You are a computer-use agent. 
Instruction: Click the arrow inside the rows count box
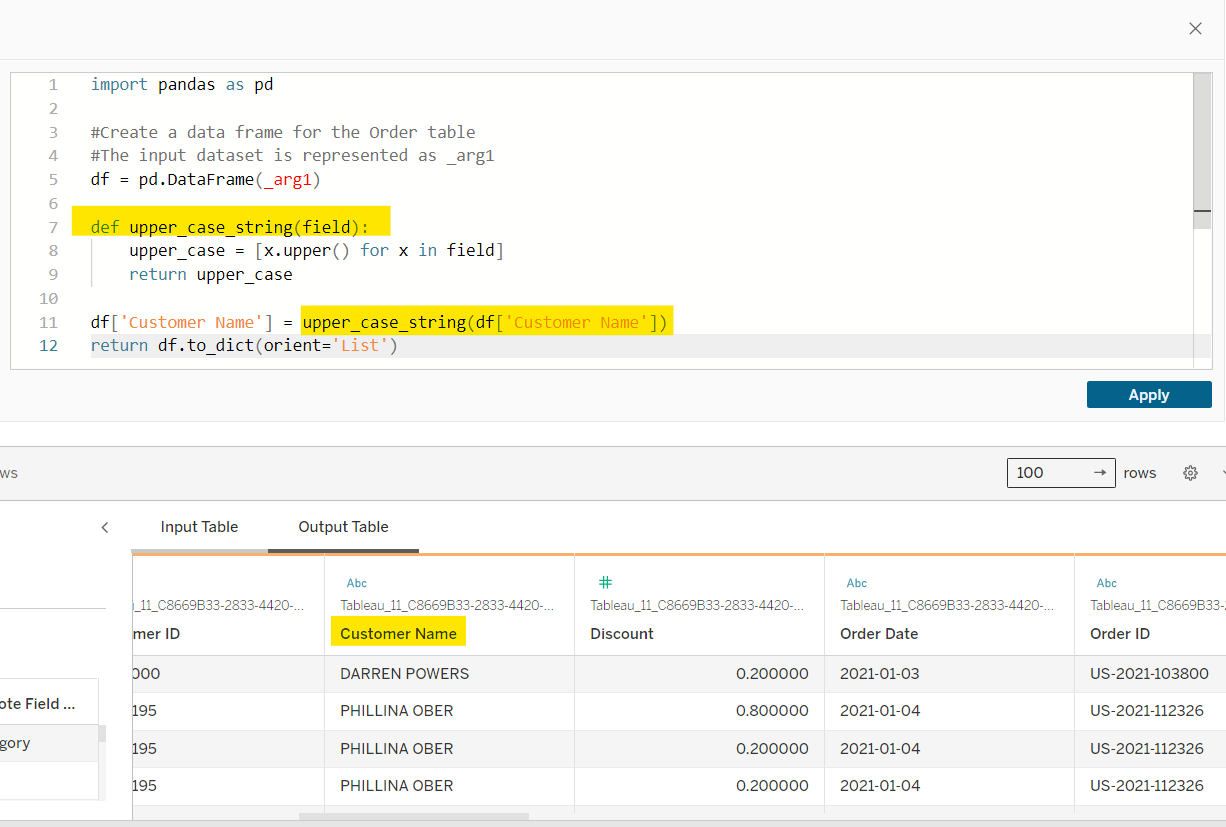point(1099,473)
